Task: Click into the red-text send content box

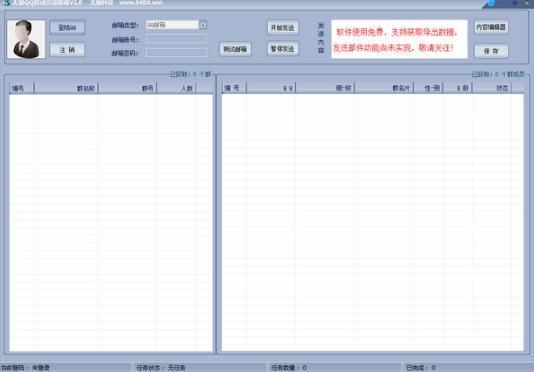Action: 399,39
